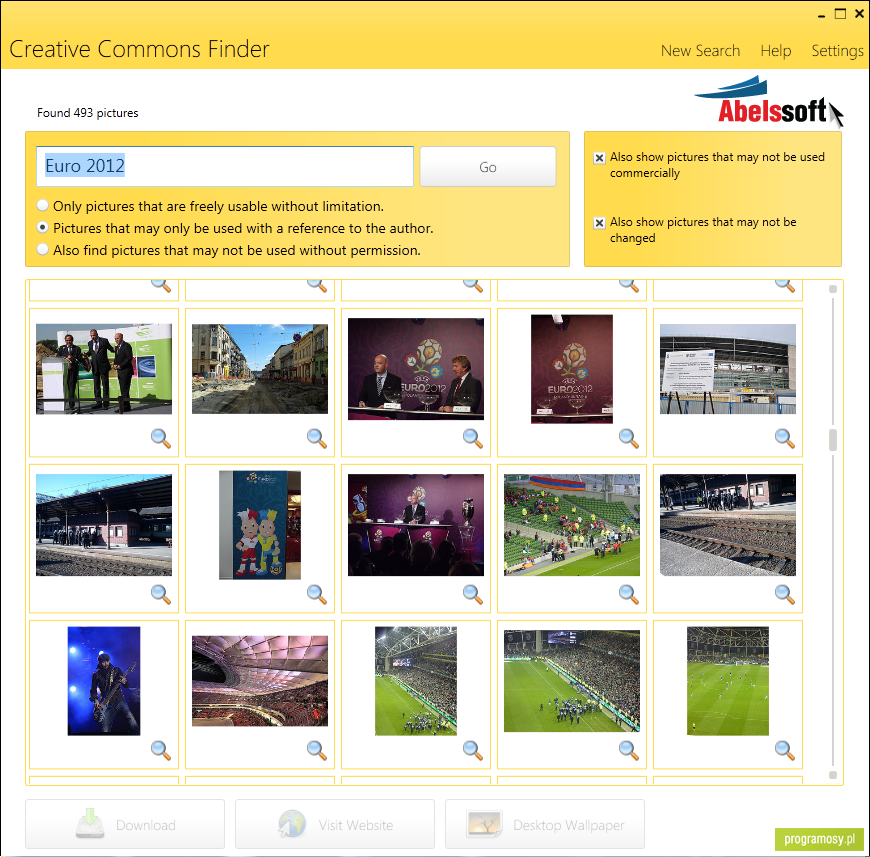
Task: Pick the two seated men Euro 2012 thumbnail
Action: [416, 369]
